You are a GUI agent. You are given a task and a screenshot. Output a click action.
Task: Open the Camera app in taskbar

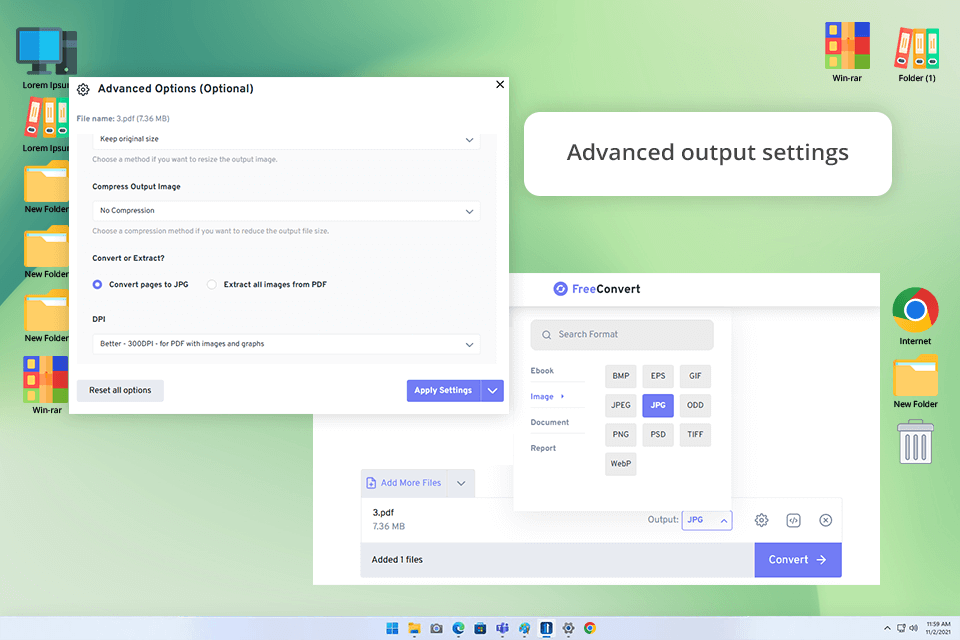(x=436, y=628)
